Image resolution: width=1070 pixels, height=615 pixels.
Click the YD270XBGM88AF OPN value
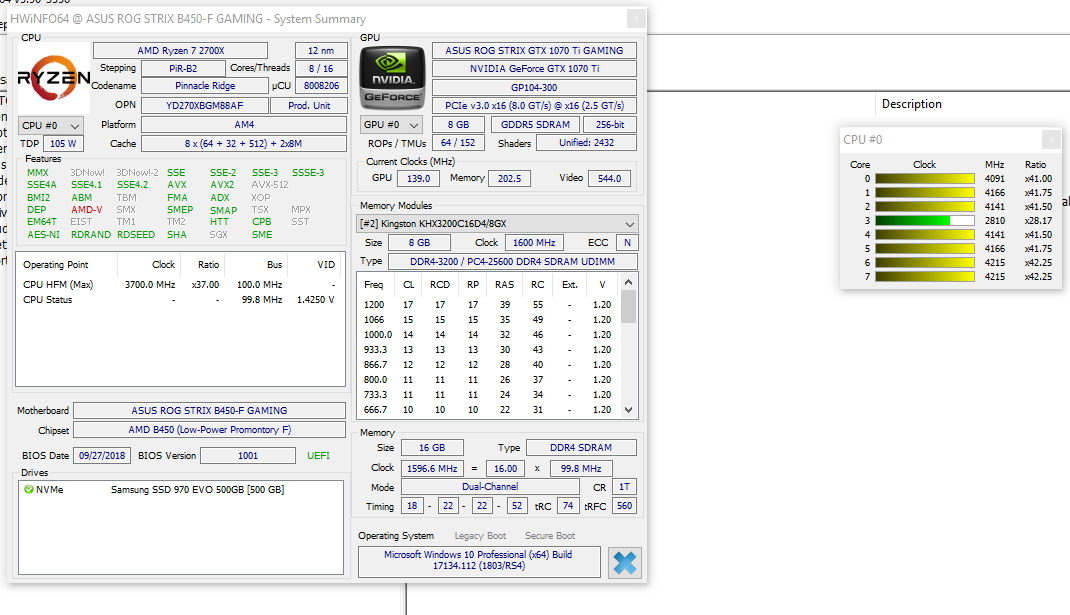point(204,106)
